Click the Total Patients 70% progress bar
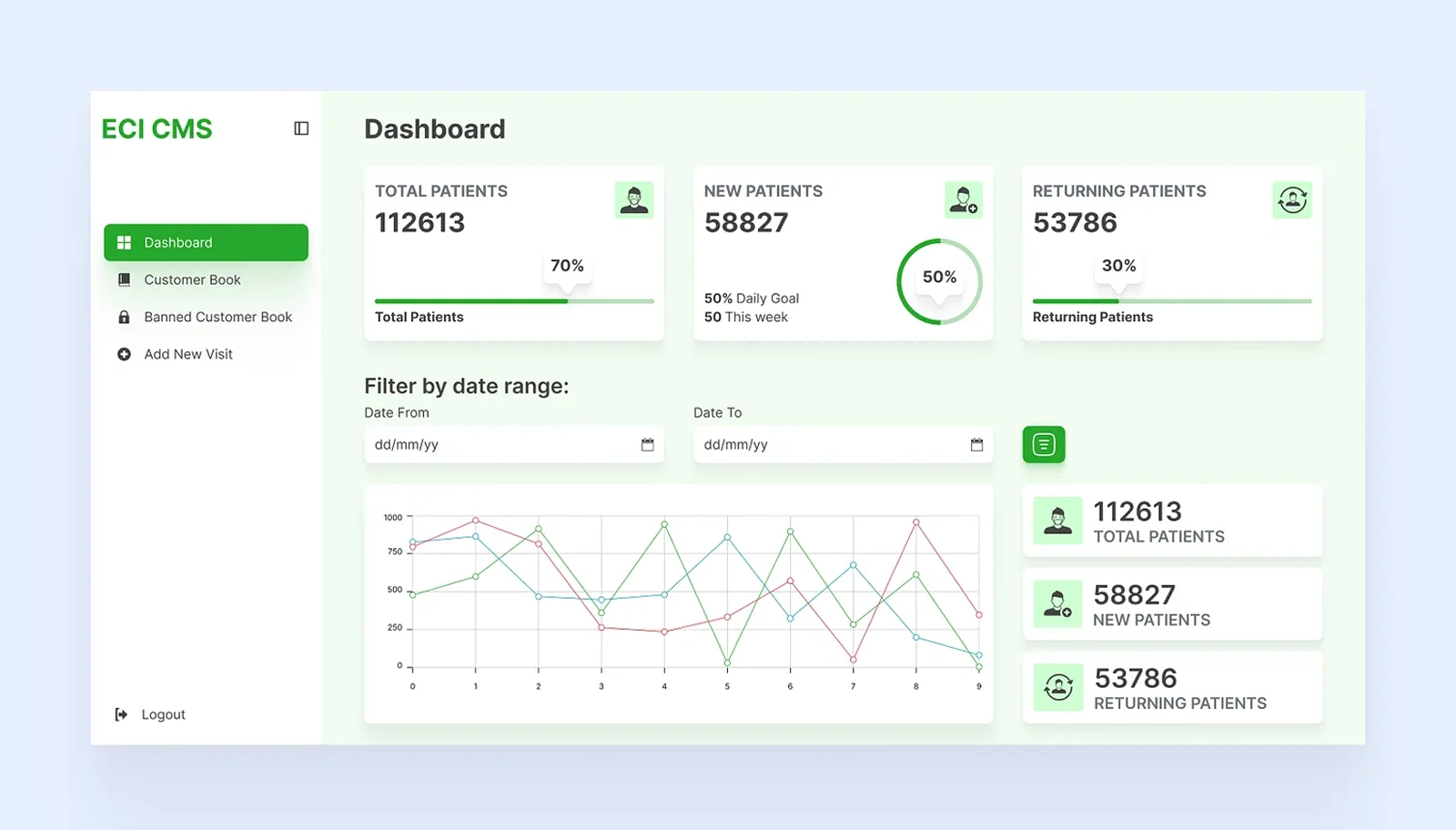Image resolution: width=1456 pixels, height=830 pixels. 514,301
